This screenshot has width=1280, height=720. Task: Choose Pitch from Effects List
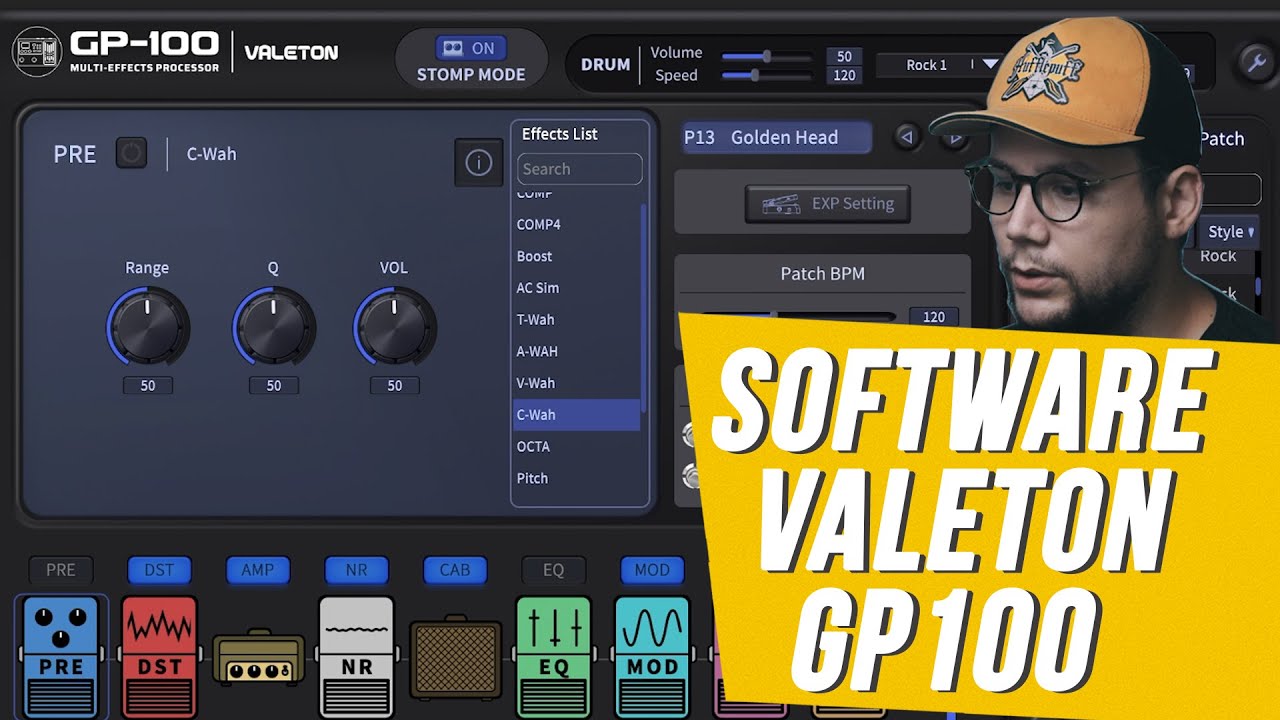[576, 478]
